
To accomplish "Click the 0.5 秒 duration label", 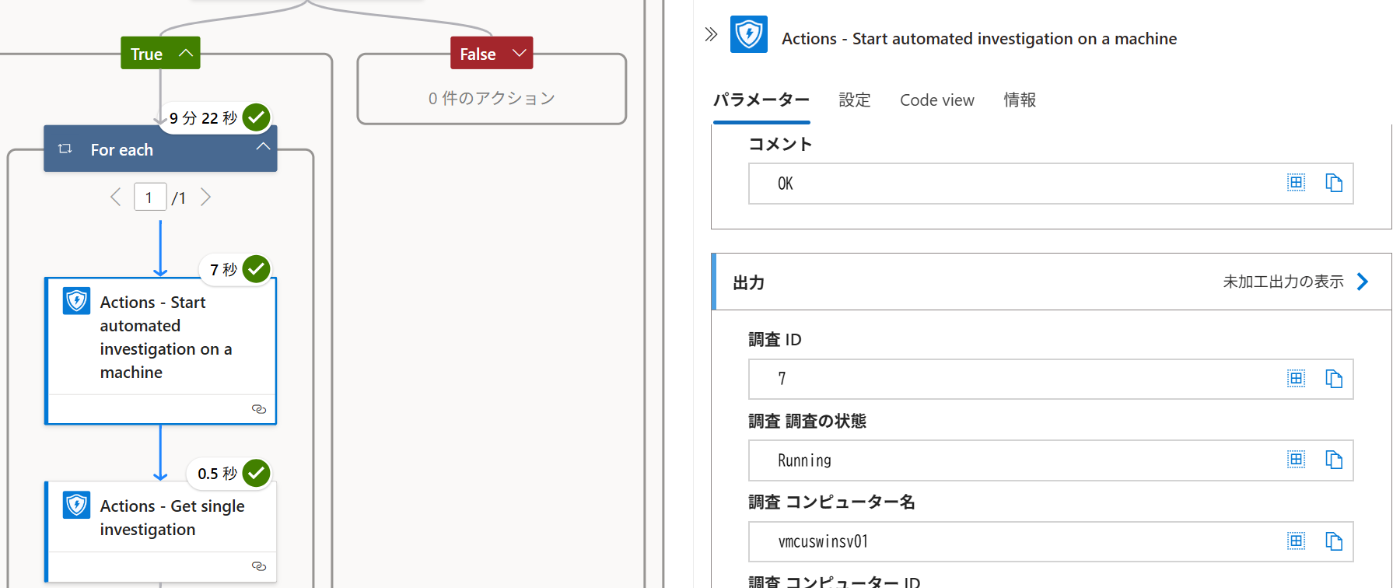I will point(217,473).
